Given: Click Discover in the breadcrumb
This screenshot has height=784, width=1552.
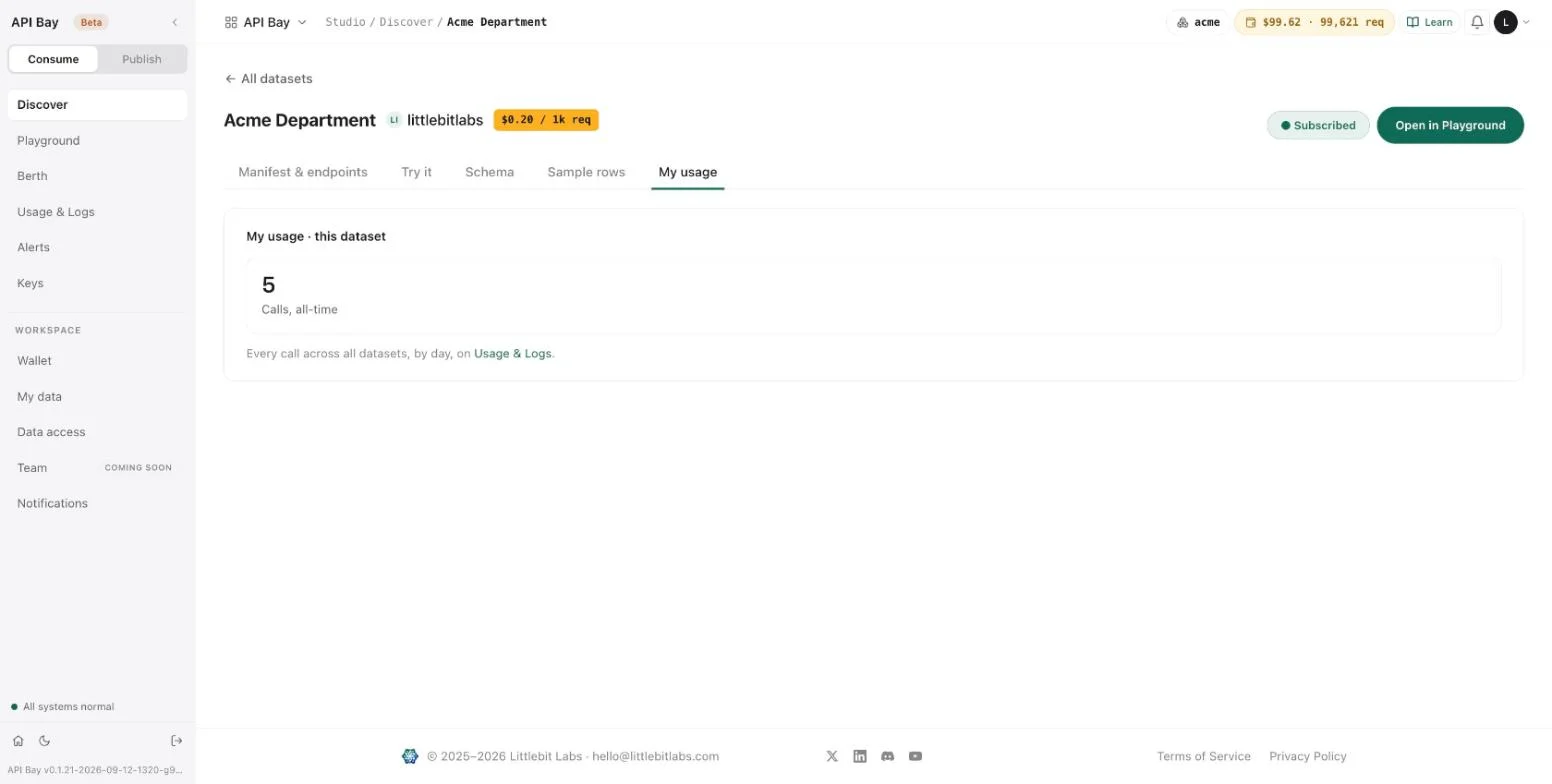Looking at the screenshot, I should click(x=406, y=22).
